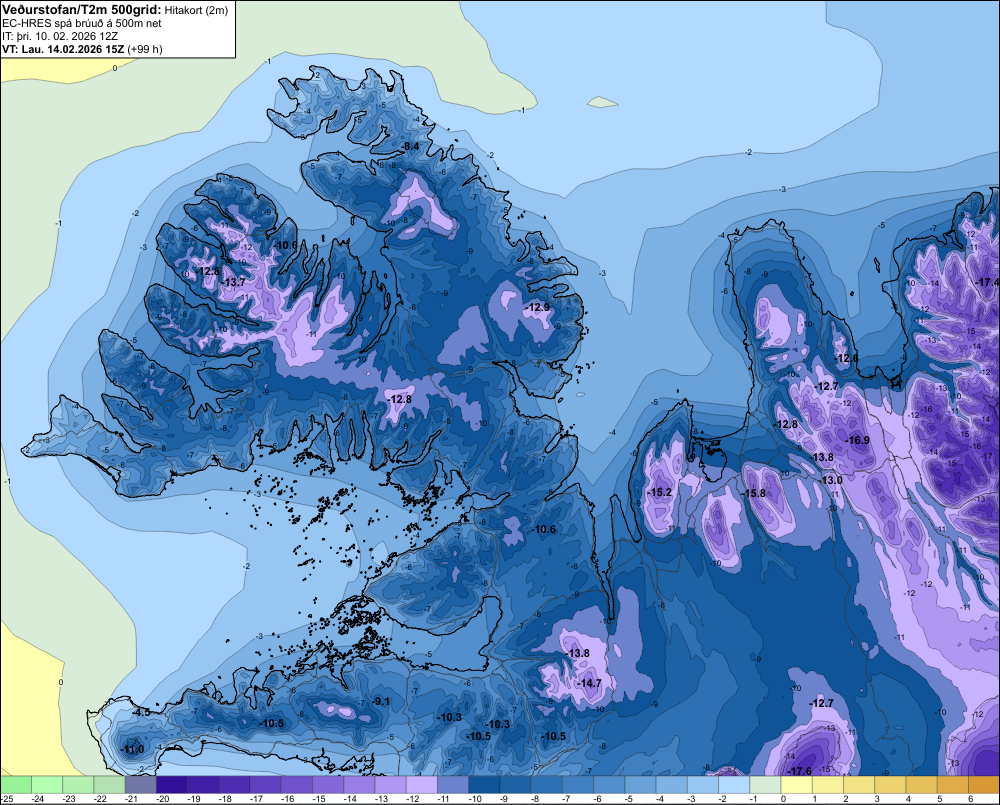Click the '-4' legend scale label
This screenshot has width=1000, height=805.
(661, 799)
